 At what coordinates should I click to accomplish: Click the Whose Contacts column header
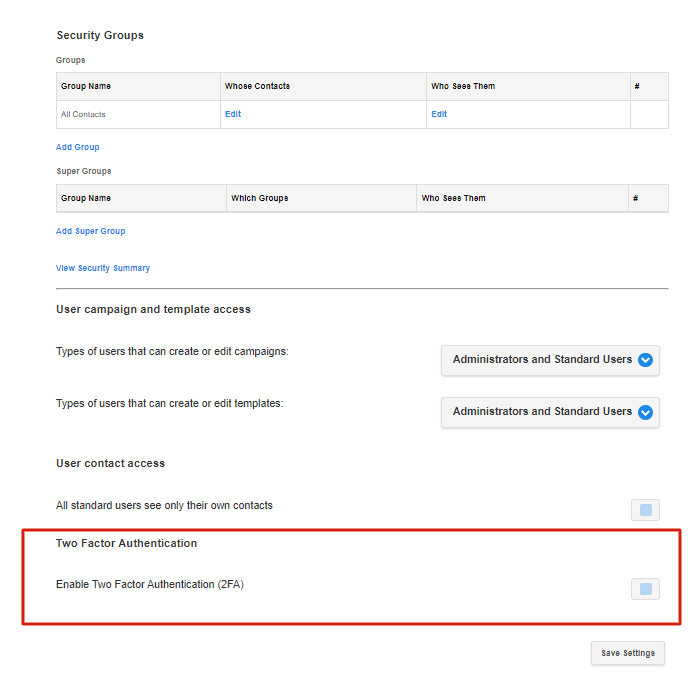323,86
